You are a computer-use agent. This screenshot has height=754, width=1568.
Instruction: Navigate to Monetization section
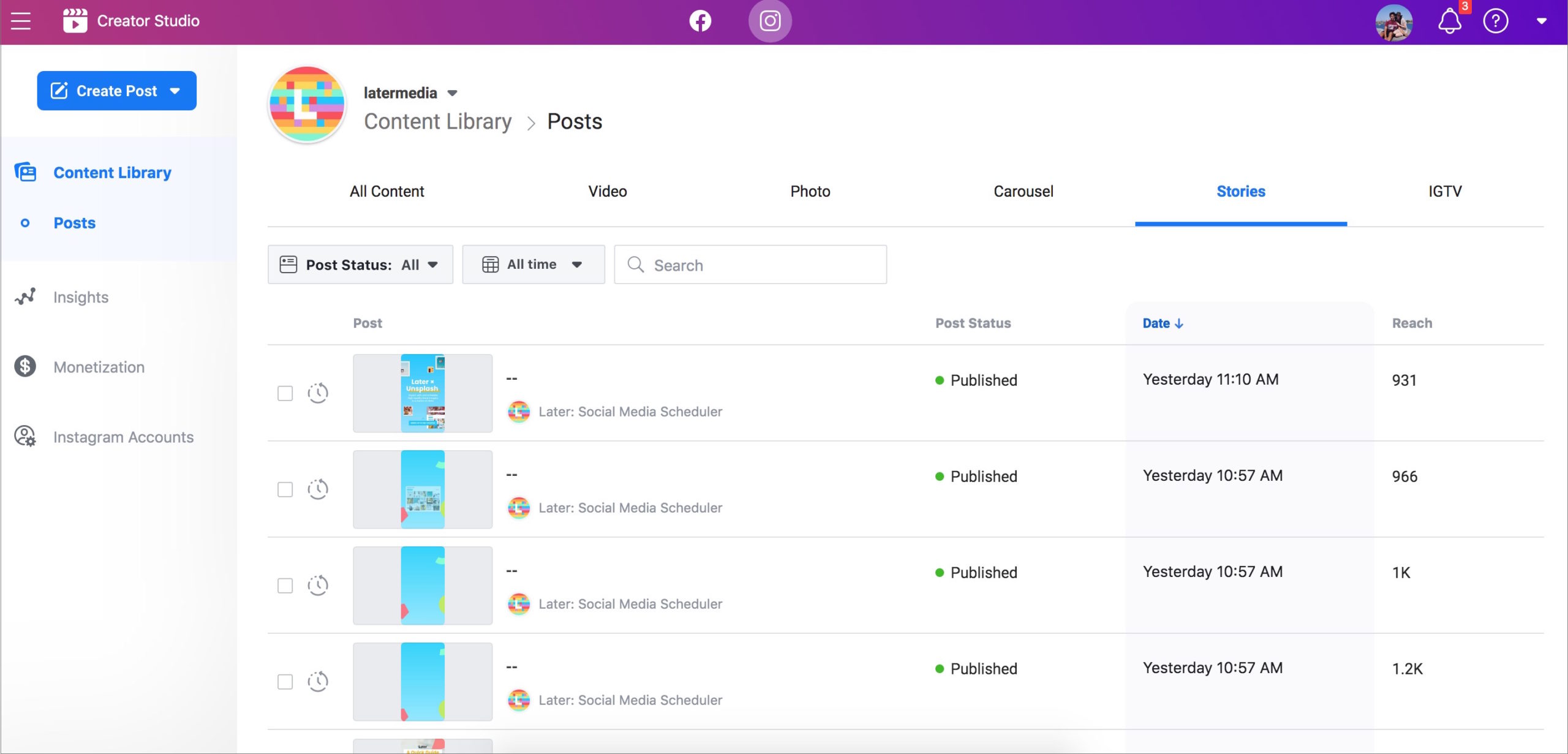tap(99, 366)
